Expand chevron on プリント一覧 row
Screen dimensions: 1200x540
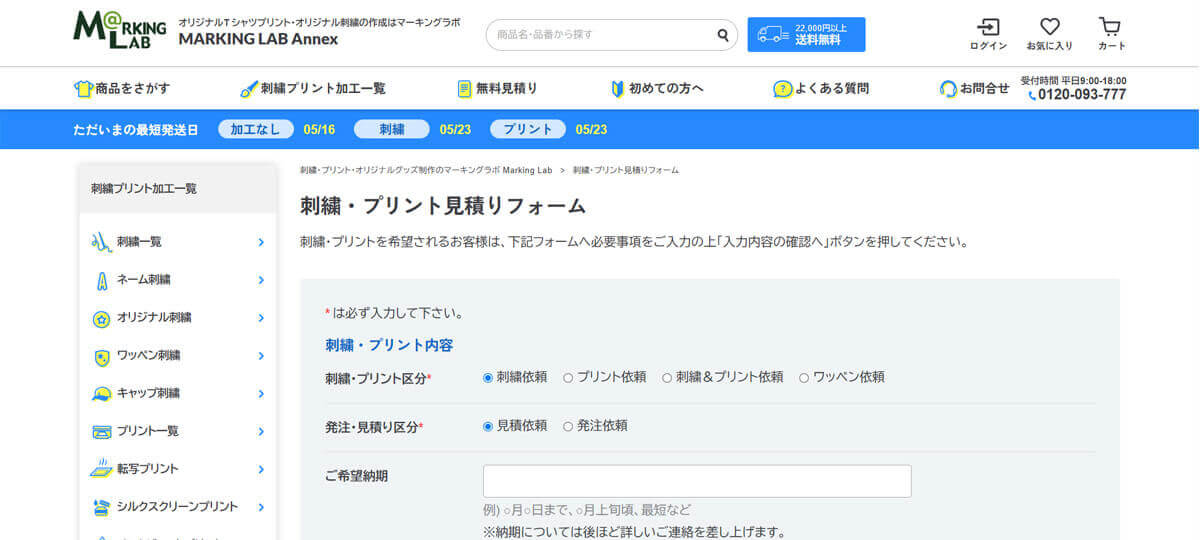coord(261,432)
